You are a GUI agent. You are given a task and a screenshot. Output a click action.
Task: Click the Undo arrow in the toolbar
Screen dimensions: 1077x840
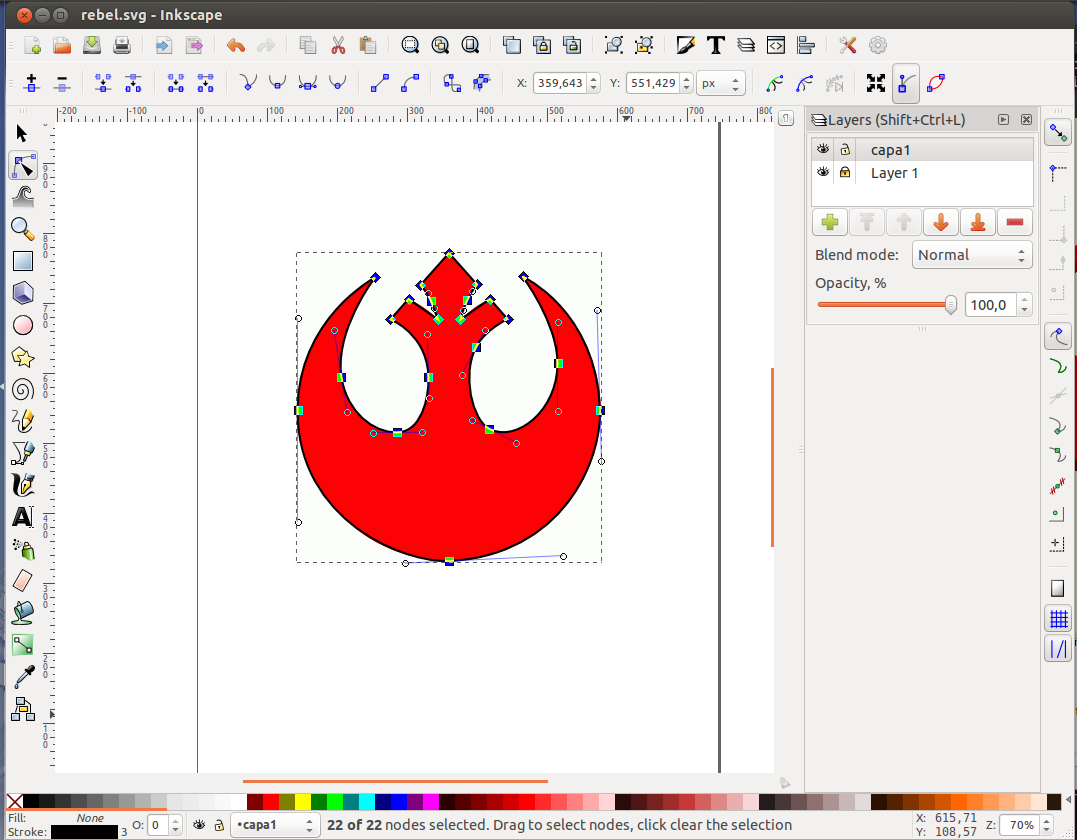coord(236,45)
